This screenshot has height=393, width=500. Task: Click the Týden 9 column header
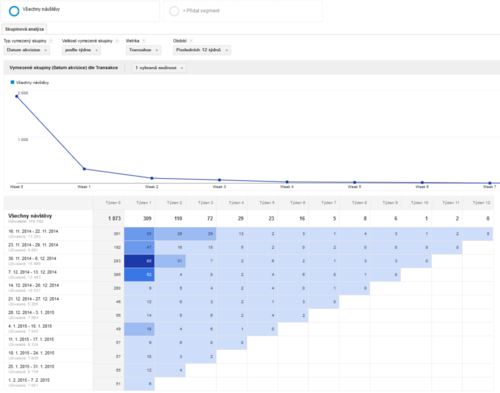pos(385,203)
